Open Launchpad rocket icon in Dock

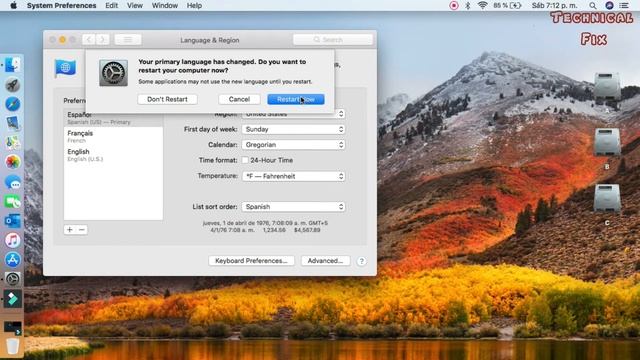pos(13,85)
